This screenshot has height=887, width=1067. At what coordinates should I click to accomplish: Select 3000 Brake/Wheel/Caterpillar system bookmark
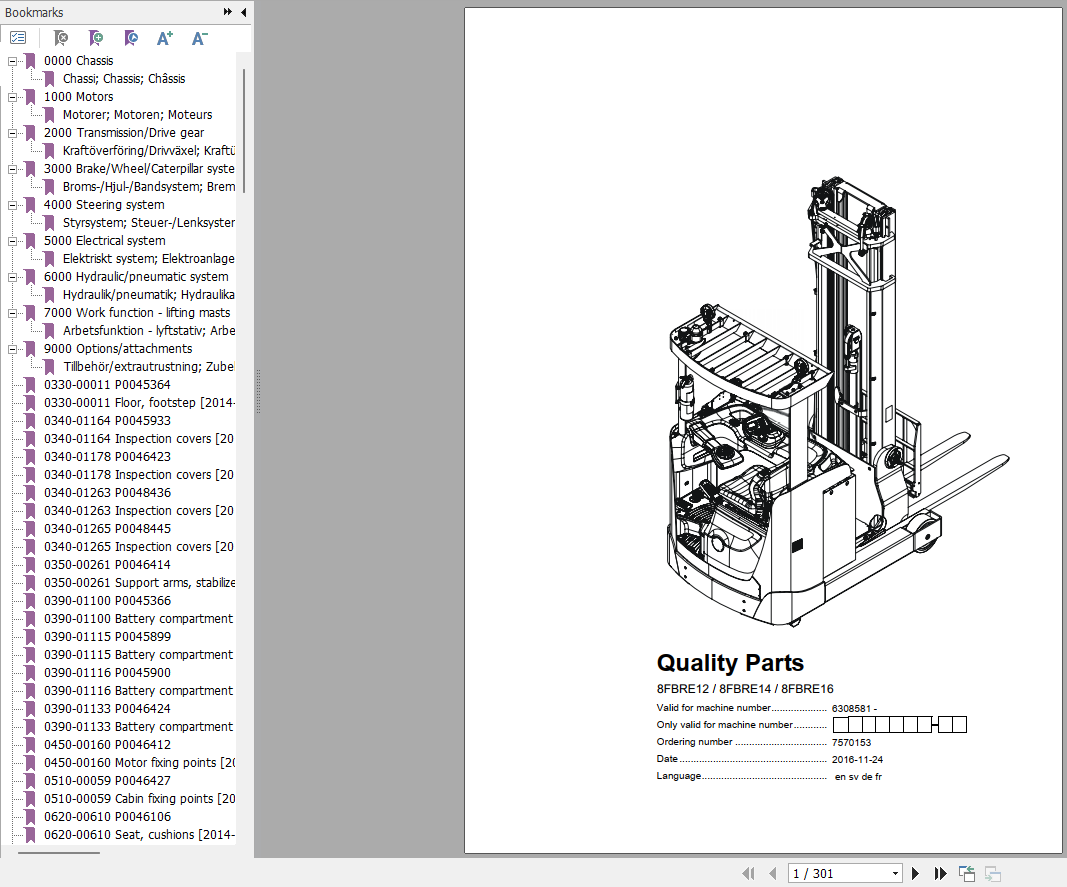(139, 168)
